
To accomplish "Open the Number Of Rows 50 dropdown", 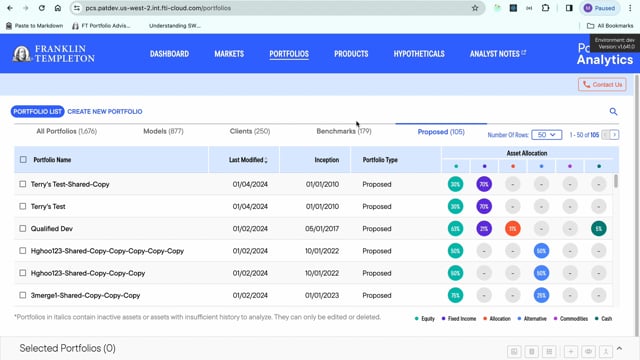I will 547,135.
